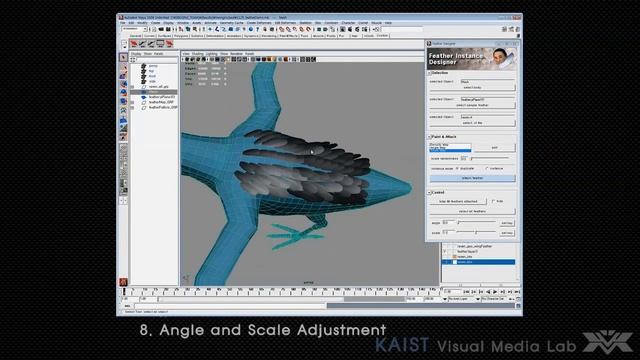Click the scale randomness slider track
This screenshot has width=640, height=360.
489,158
